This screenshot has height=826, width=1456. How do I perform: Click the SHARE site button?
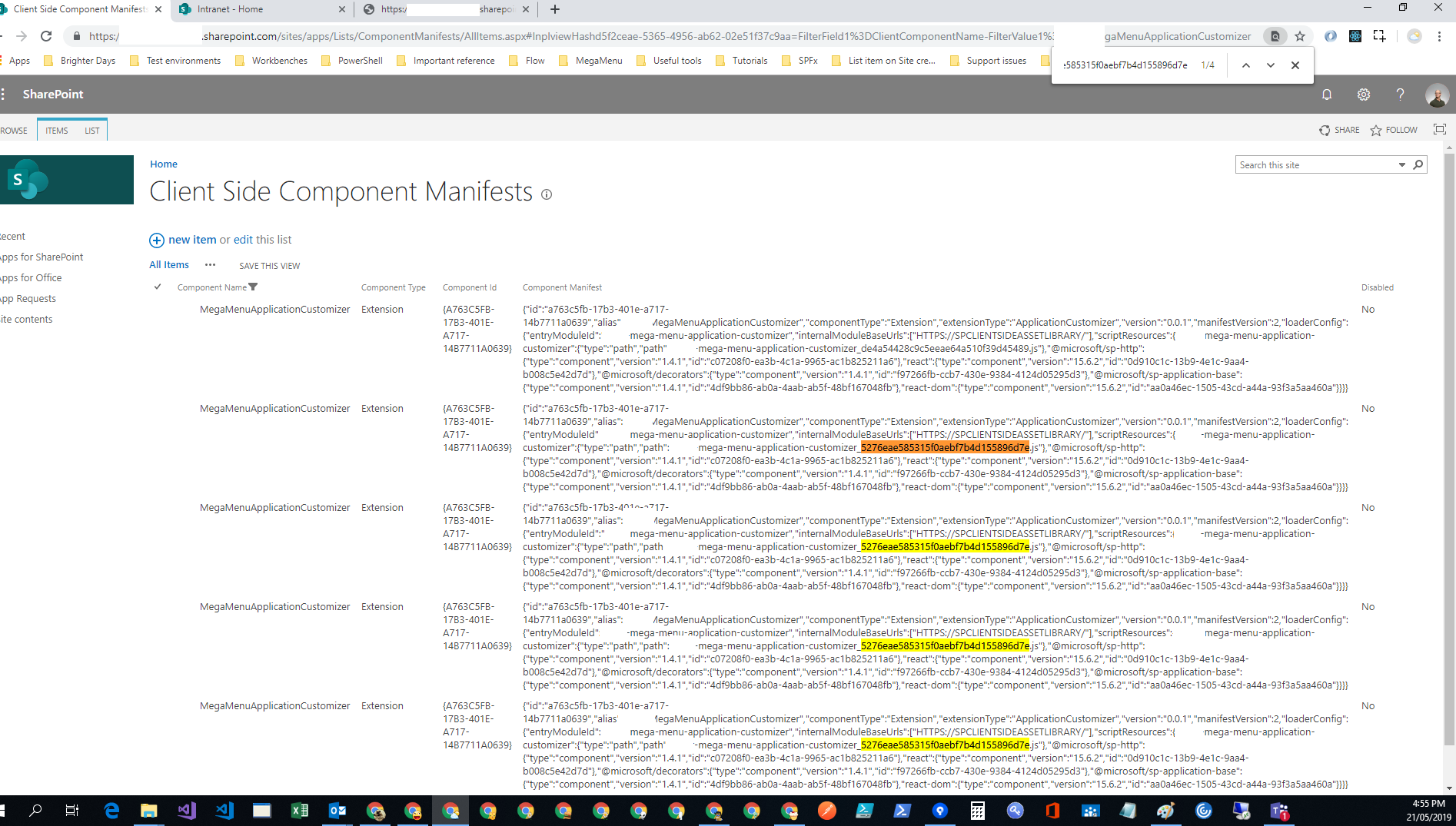(1338, 130)
